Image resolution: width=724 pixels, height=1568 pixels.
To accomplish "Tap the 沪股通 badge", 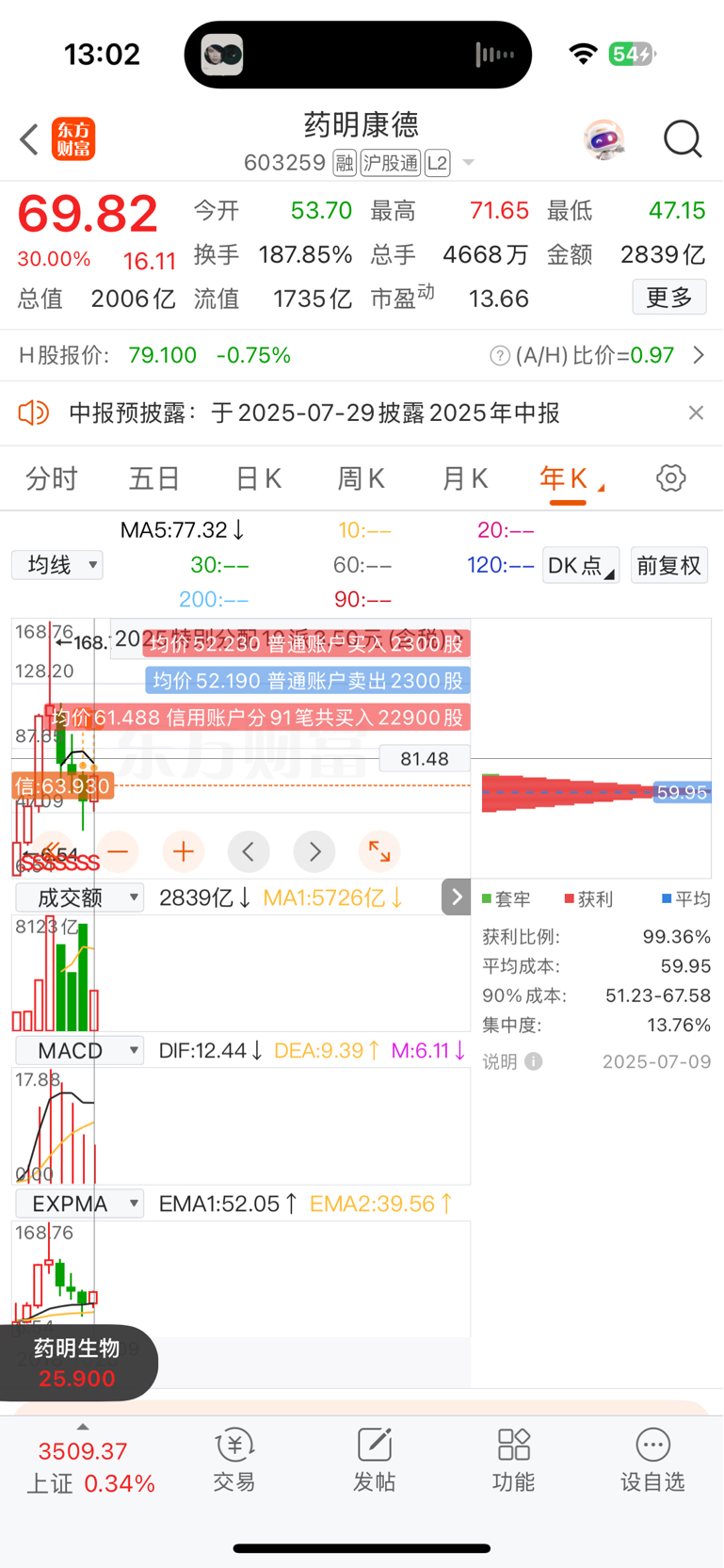I will (391, 163).
